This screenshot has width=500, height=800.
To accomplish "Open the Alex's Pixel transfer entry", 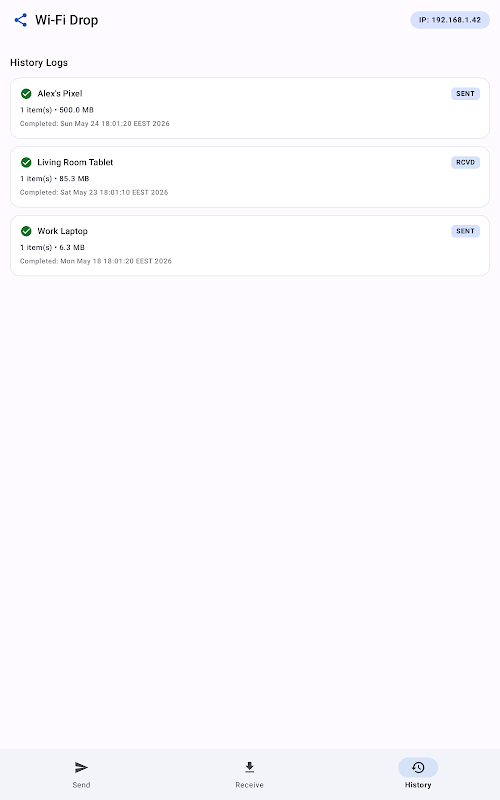I will (x=250, y=108).
